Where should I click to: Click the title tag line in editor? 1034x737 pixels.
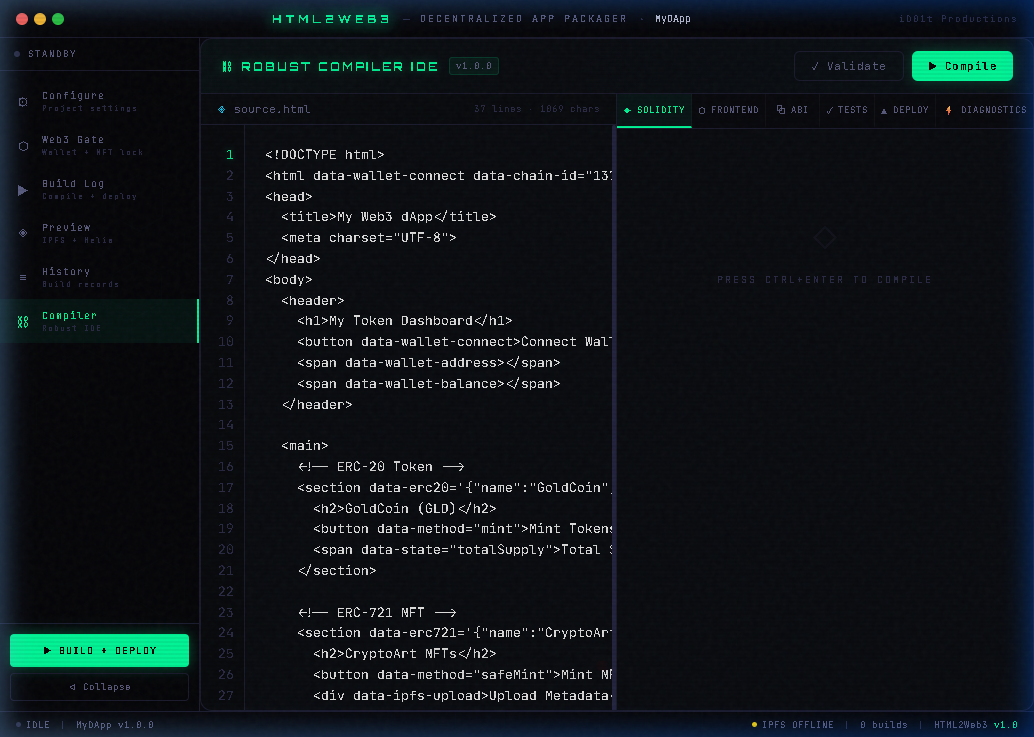coord(388,217)
